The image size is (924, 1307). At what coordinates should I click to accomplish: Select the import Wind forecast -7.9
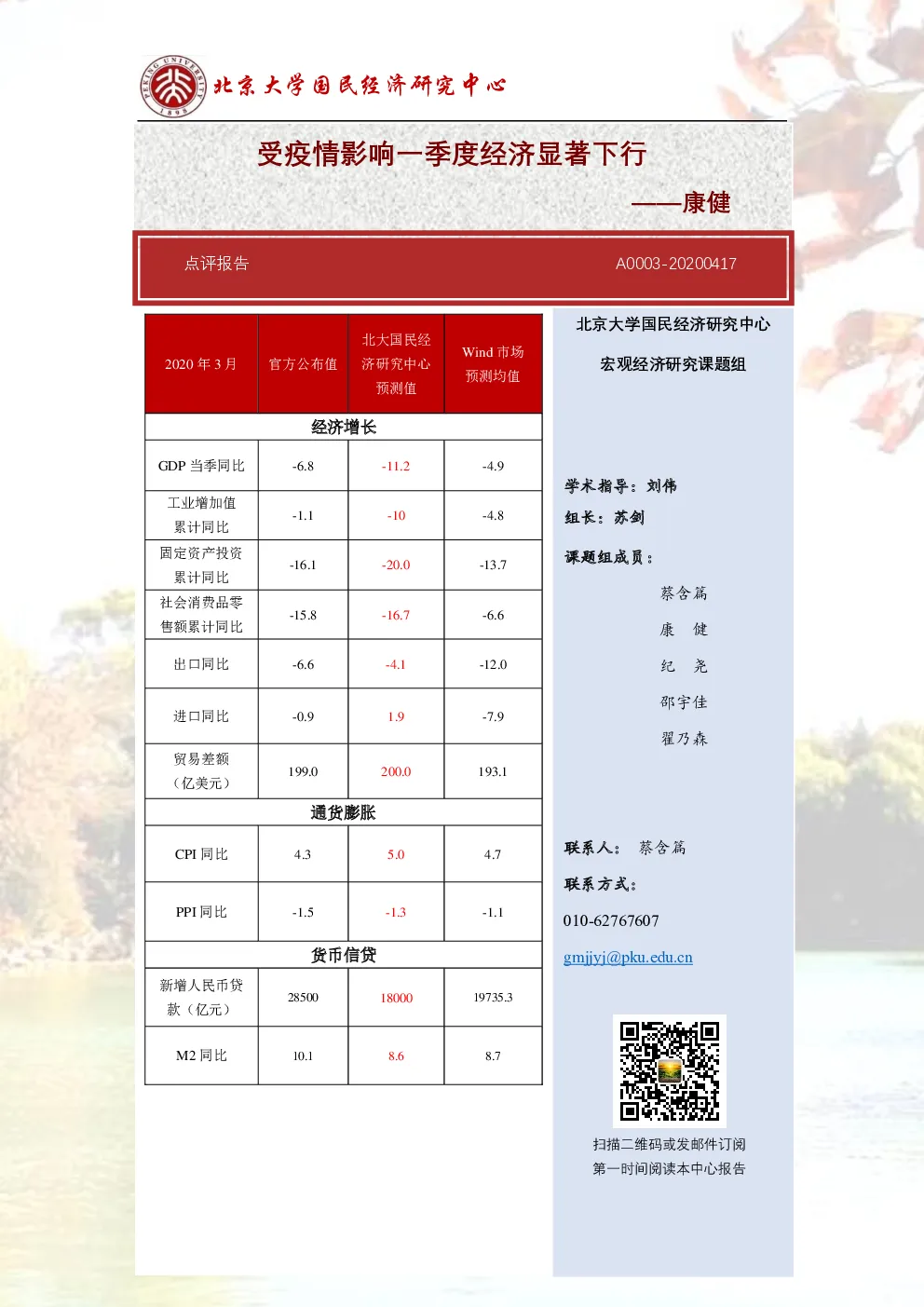[493, 716]
